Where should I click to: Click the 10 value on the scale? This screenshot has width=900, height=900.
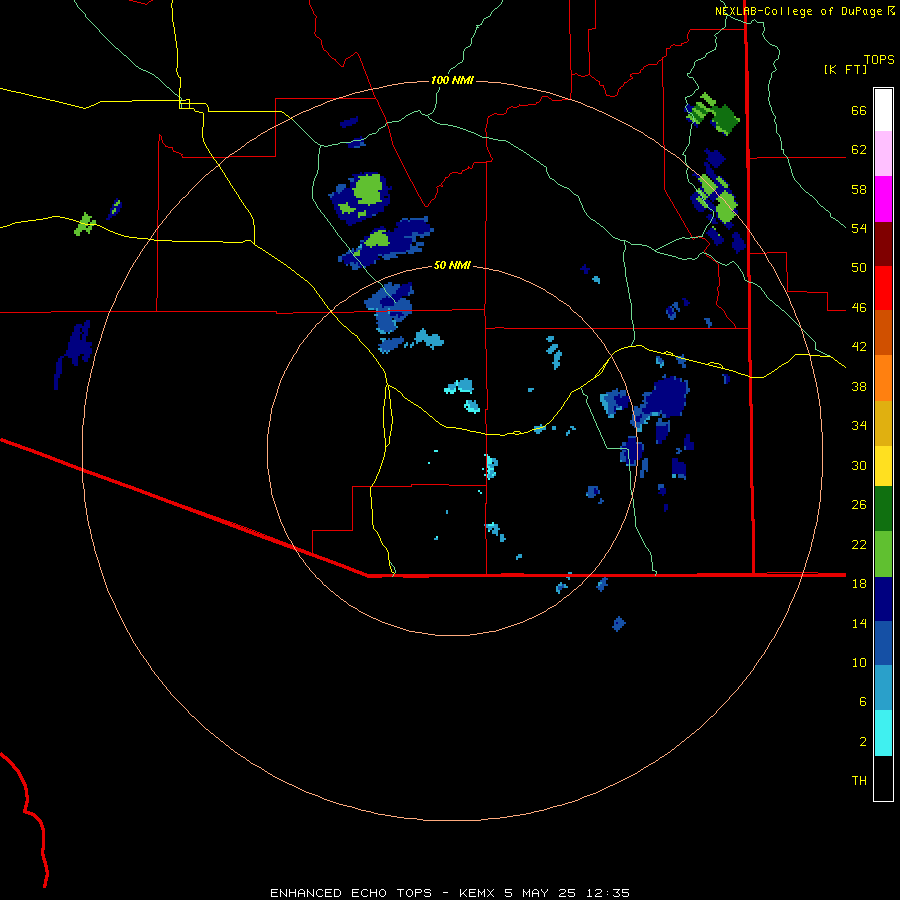click(859, 662)
